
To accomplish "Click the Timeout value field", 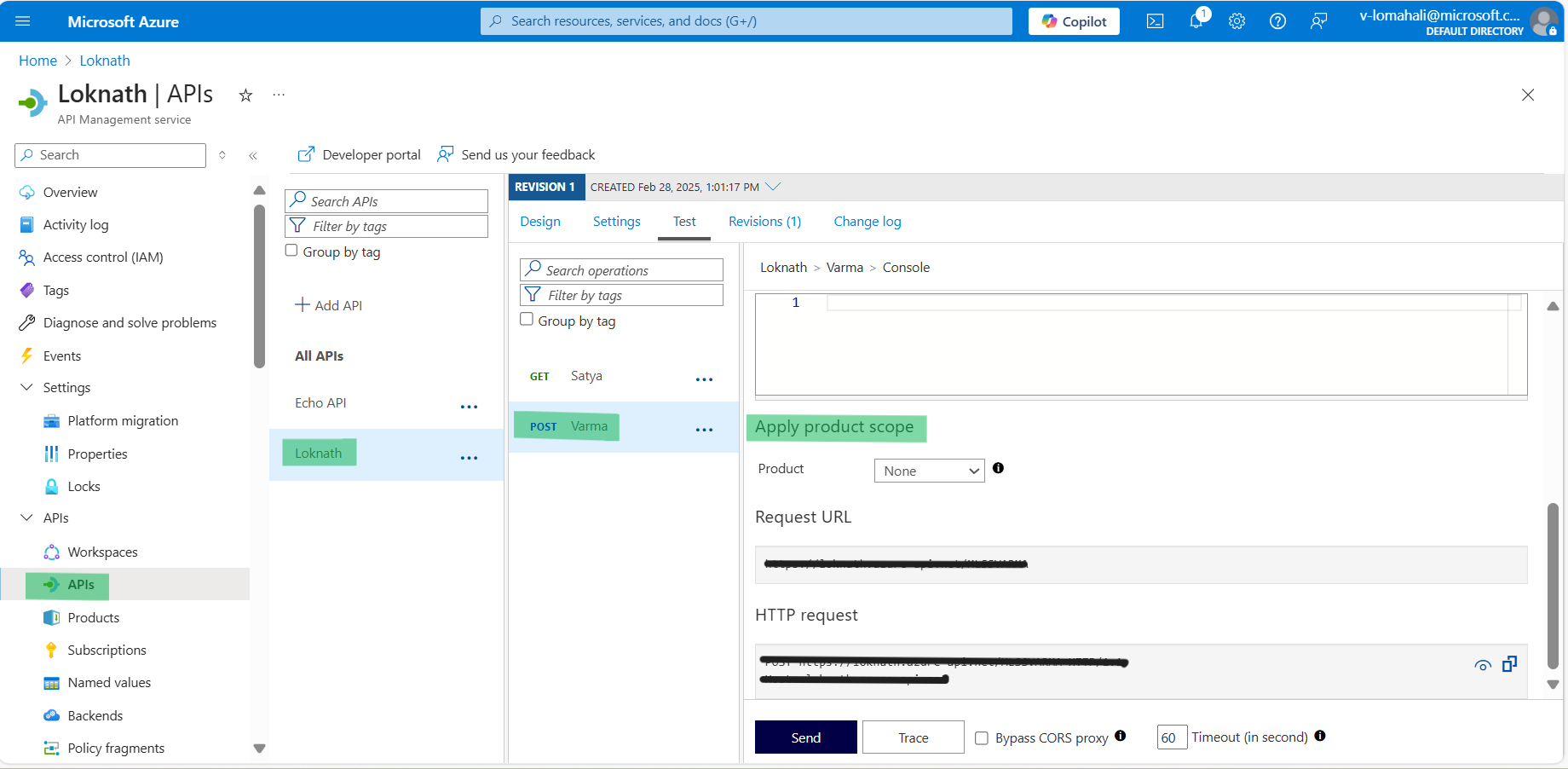I will click(x=1172, y=737).
